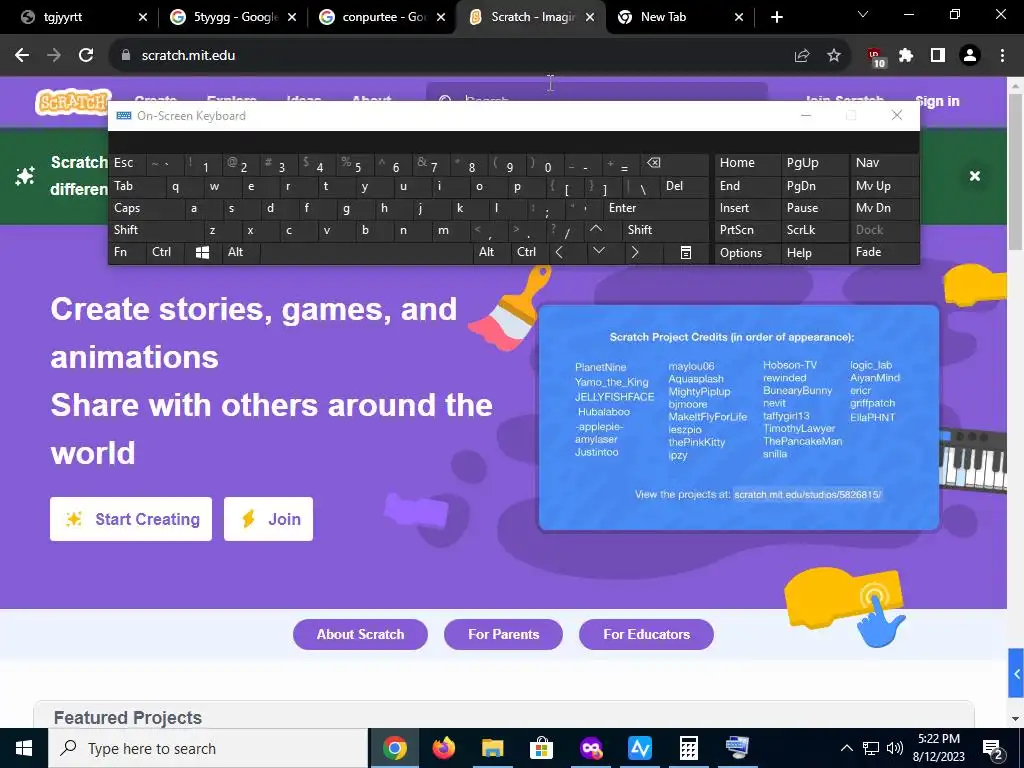The width and height of the screenshot is (1024, 768).
Task: Open File Explorer from the taskbar
Action: click(492, 748)
